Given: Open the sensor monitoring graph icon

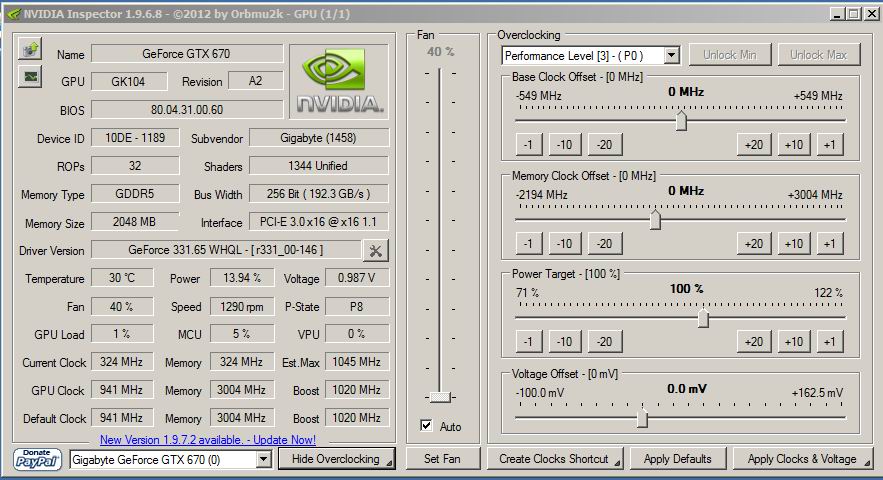Looking at the screenshot, I should point(30,77).
